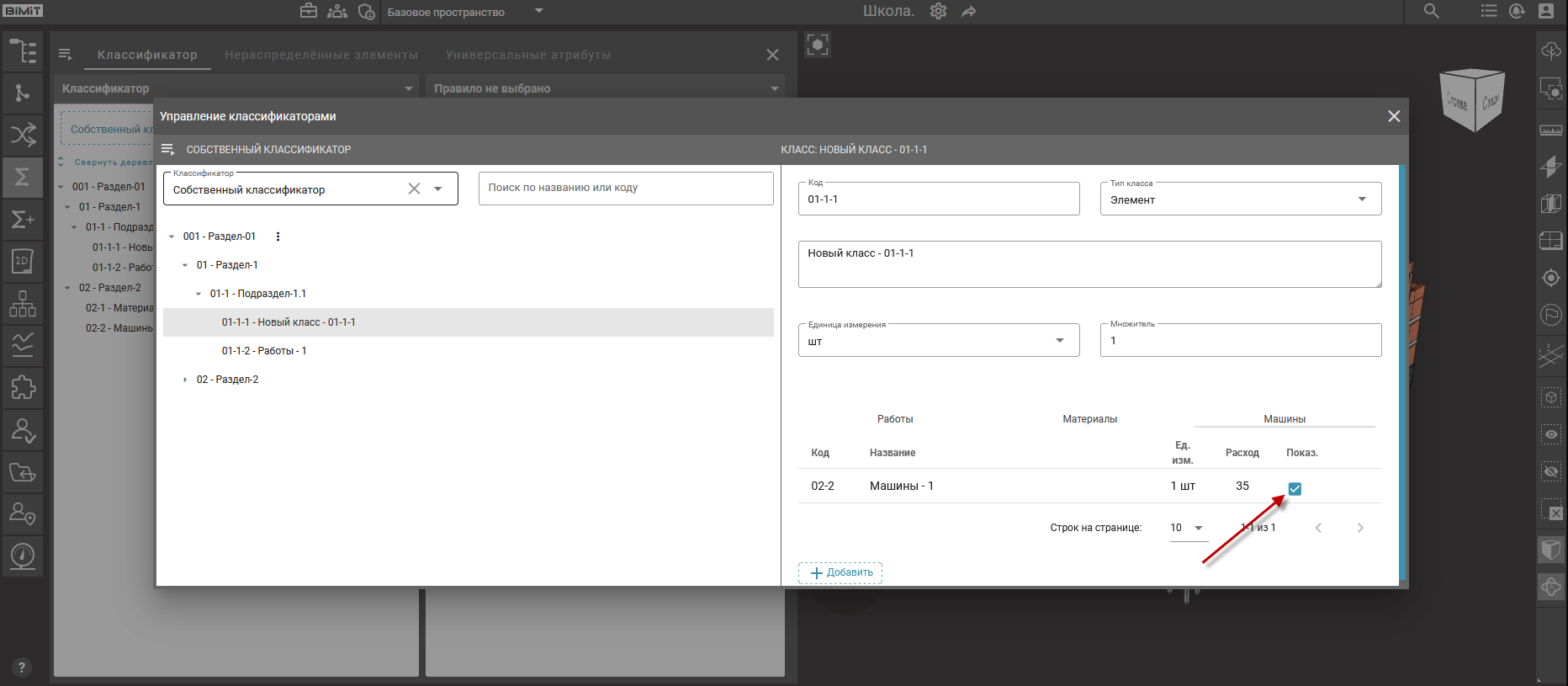Expand the 02 - Раздел-2 tree node
This screenshot has width=1568, height=686.
pyautogui.click(x=185, y=380)
